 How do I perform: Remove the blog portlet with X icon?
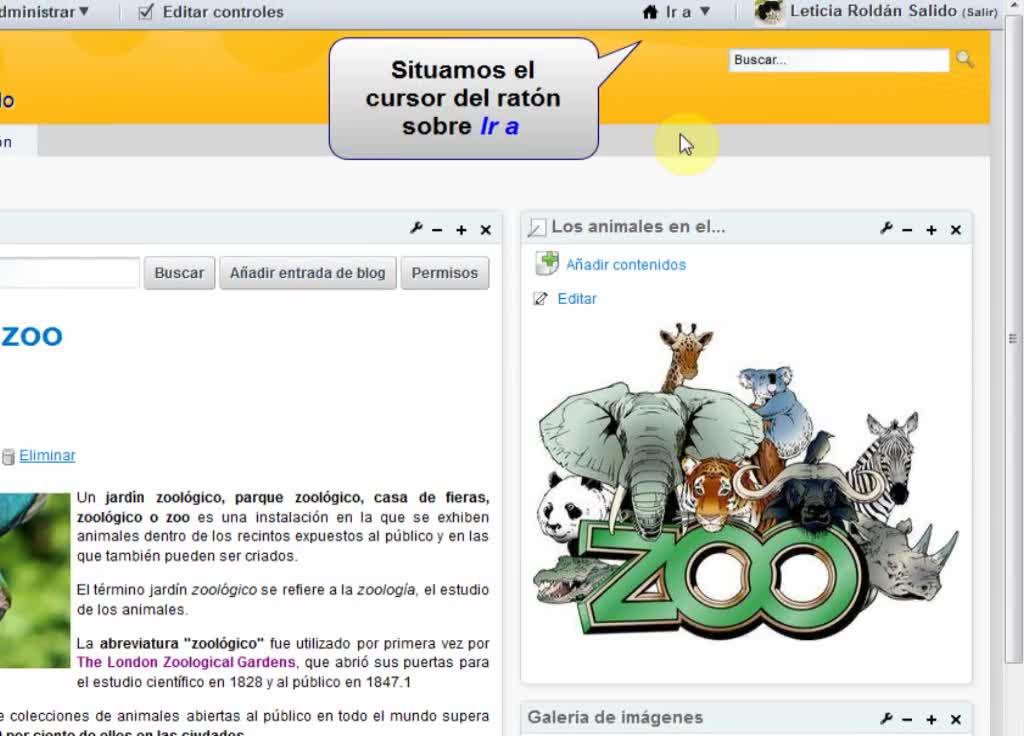pos(485,230)
